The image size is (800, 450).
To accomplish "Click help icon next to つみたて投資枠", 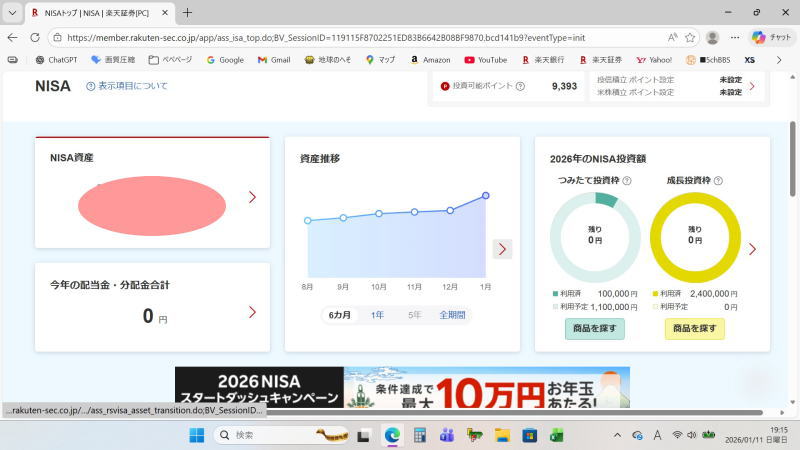I will [627, 181].
